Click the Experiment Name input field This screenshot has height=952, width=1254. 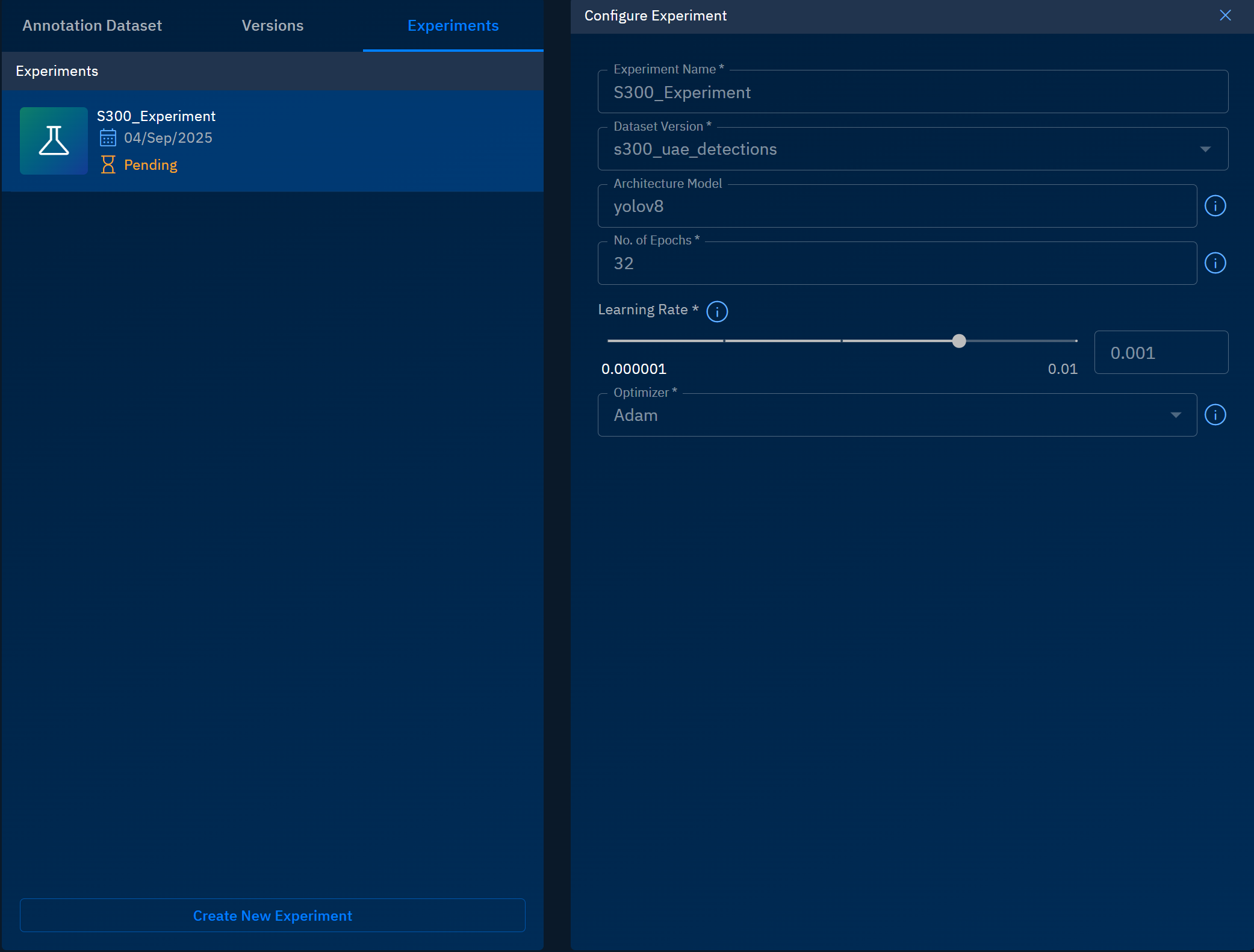(x=912, y=92)
